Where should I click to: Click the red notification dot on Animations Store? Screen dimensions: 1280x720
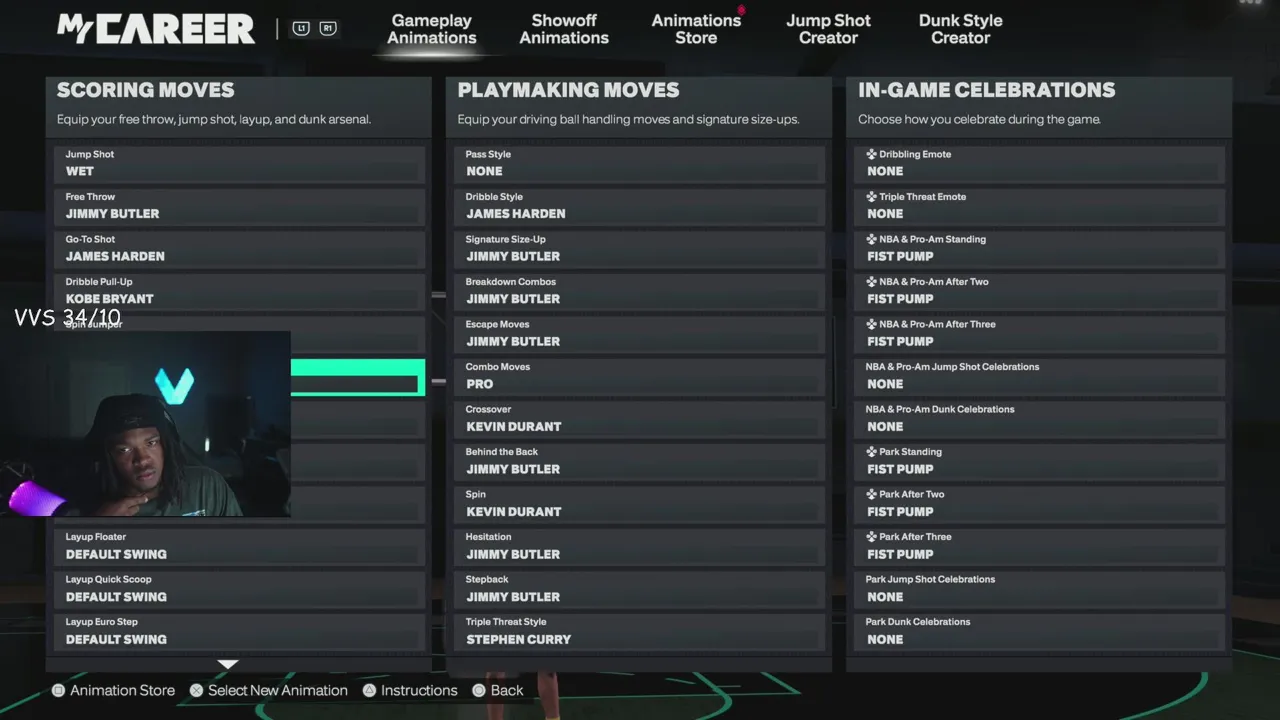tap(741, 11)
